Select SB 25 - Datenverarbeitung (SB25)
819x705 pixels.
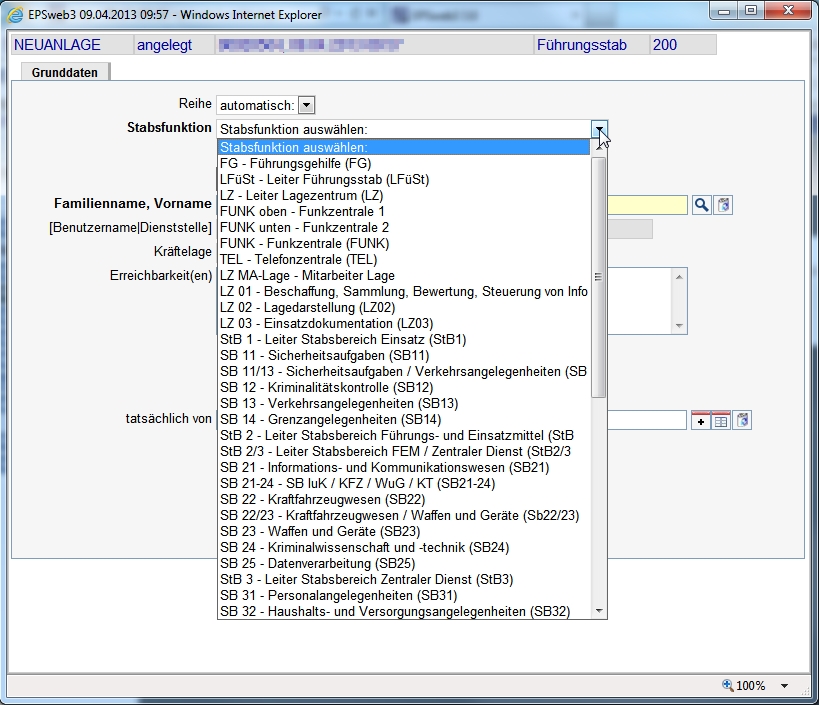(403, 563)
